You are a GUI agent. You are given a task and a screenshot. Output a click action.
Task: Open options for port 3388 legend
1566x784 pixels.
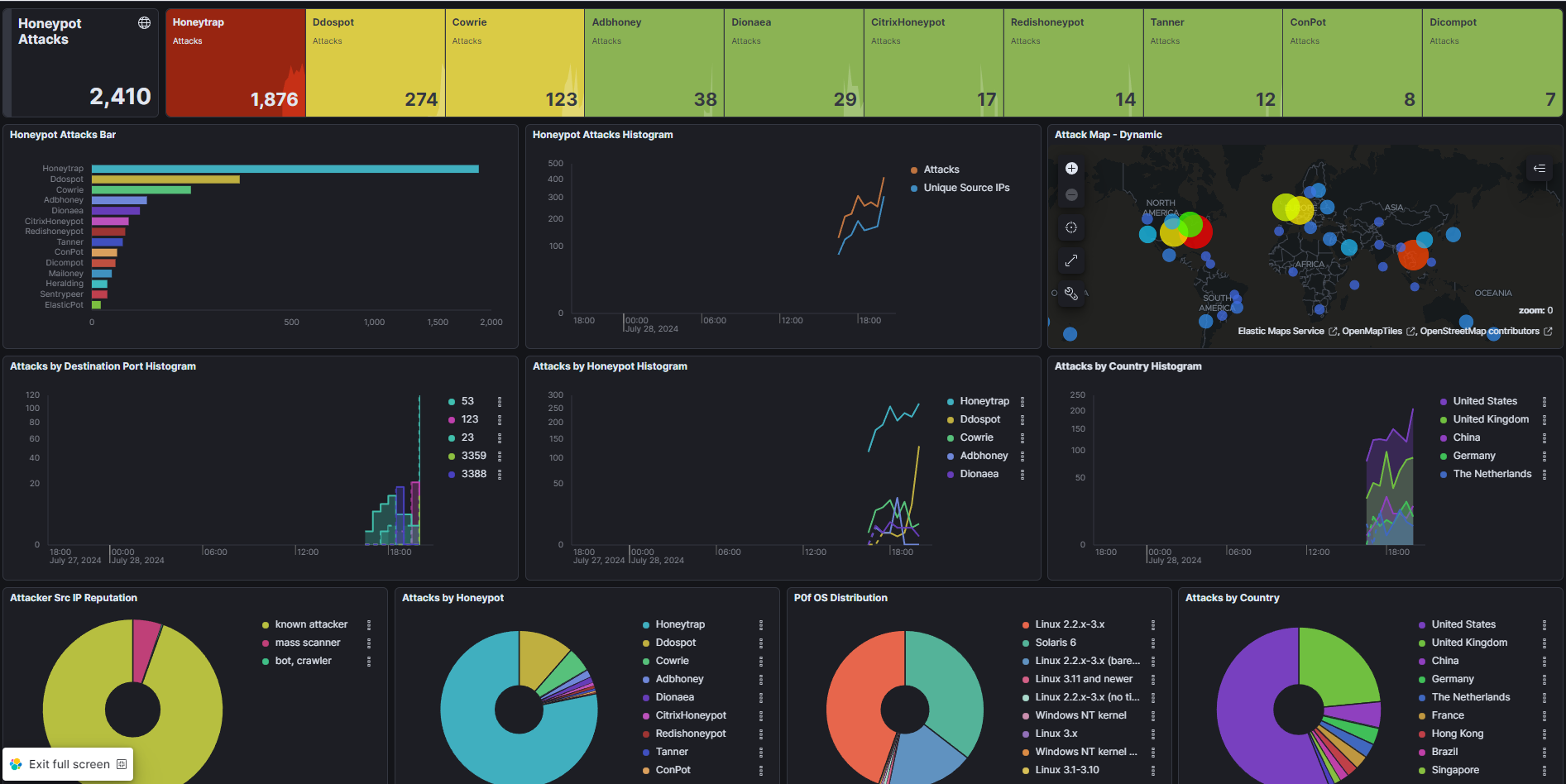(500, 474)
